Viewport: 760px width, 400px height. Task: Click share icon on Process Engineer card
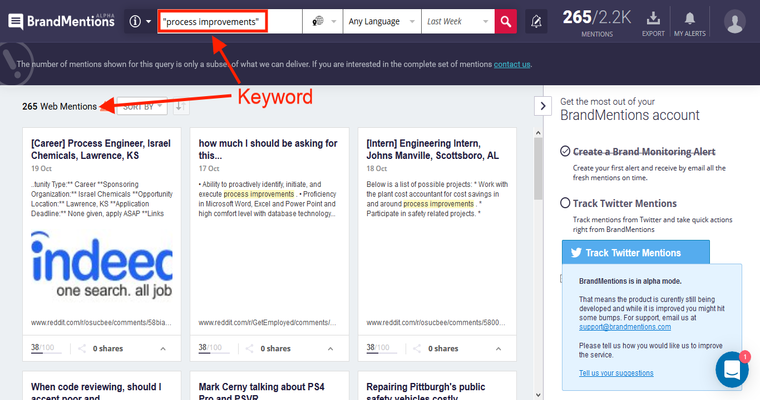82,349
